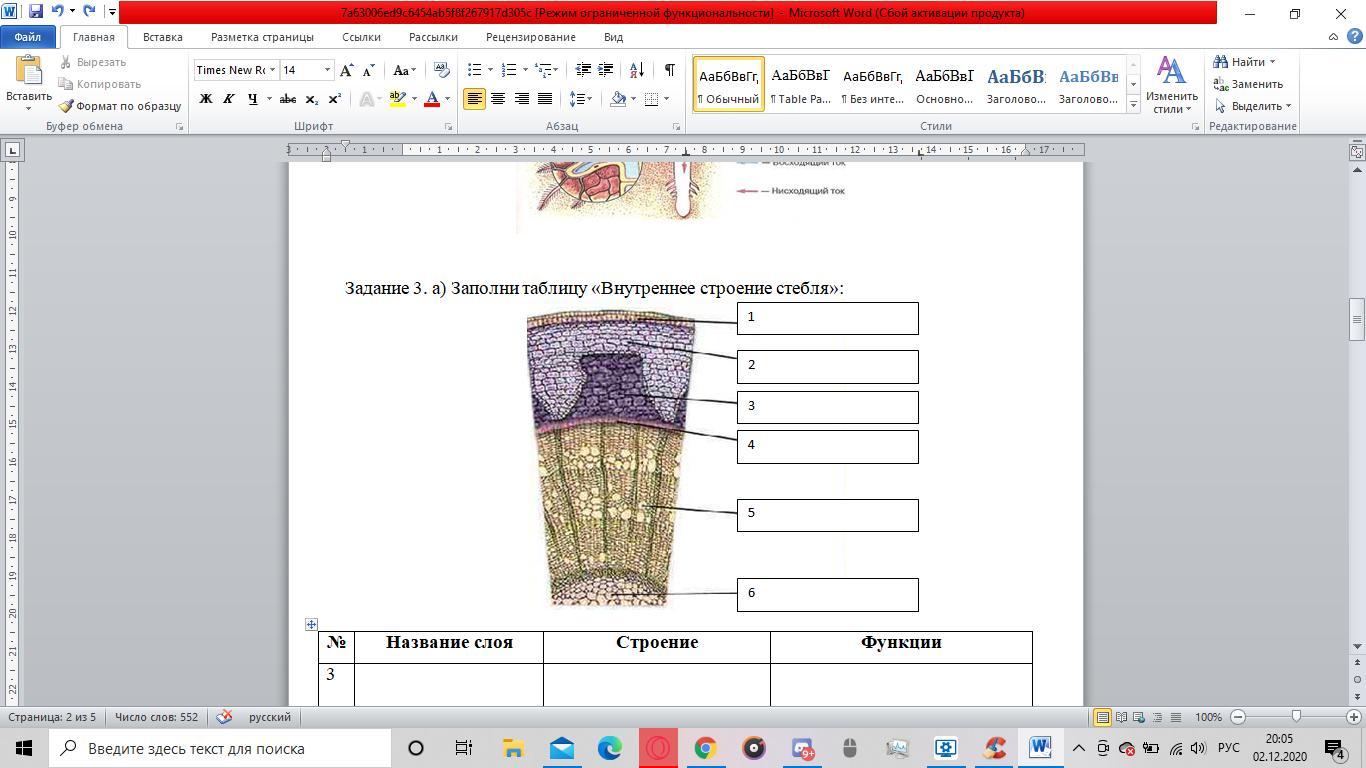Click the Sort paragraph icon
The width and height of the screenshot is (1366, 768).
[x=637, y=70]
